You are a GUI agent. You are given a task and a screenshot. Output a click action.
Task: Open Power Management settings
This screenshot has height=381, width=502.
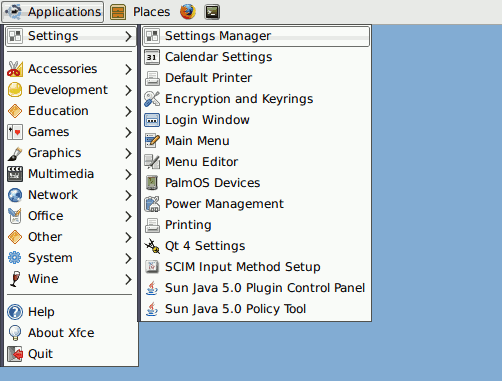coord(256,204)
